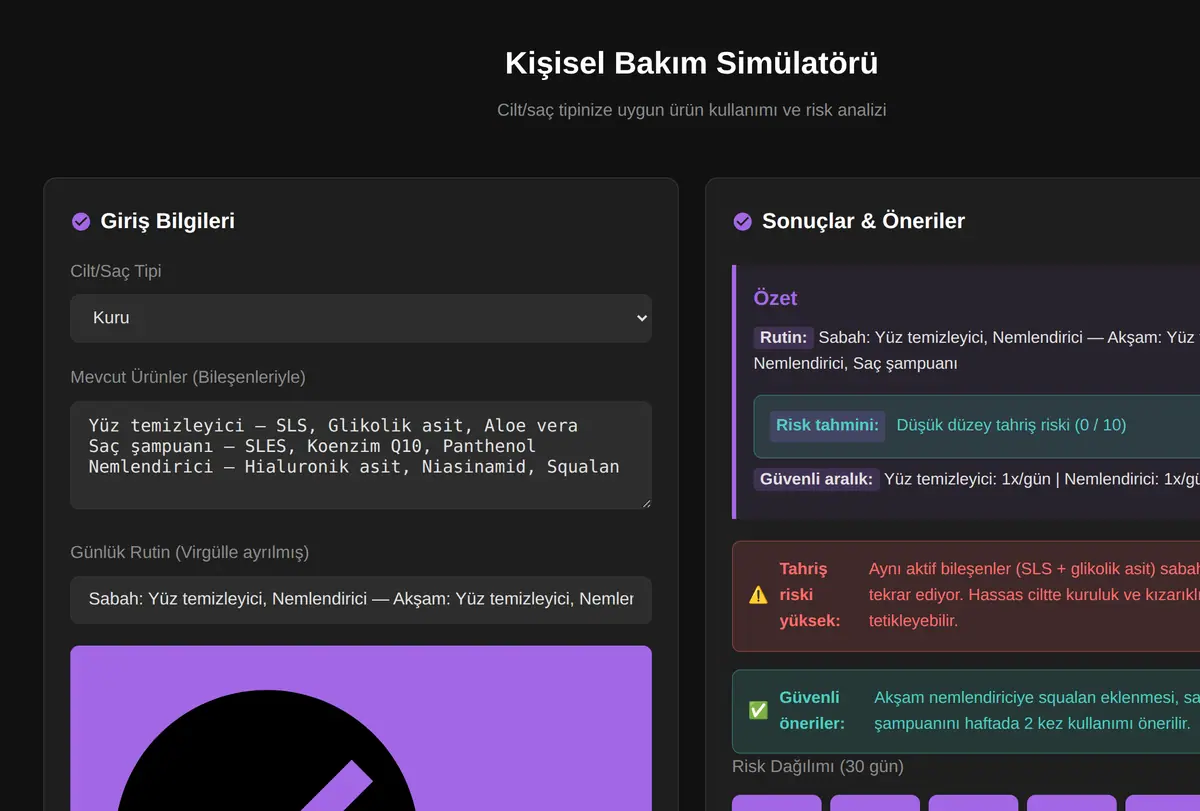Click the Saç şampuanı ingredients line

tap(312, 446)
